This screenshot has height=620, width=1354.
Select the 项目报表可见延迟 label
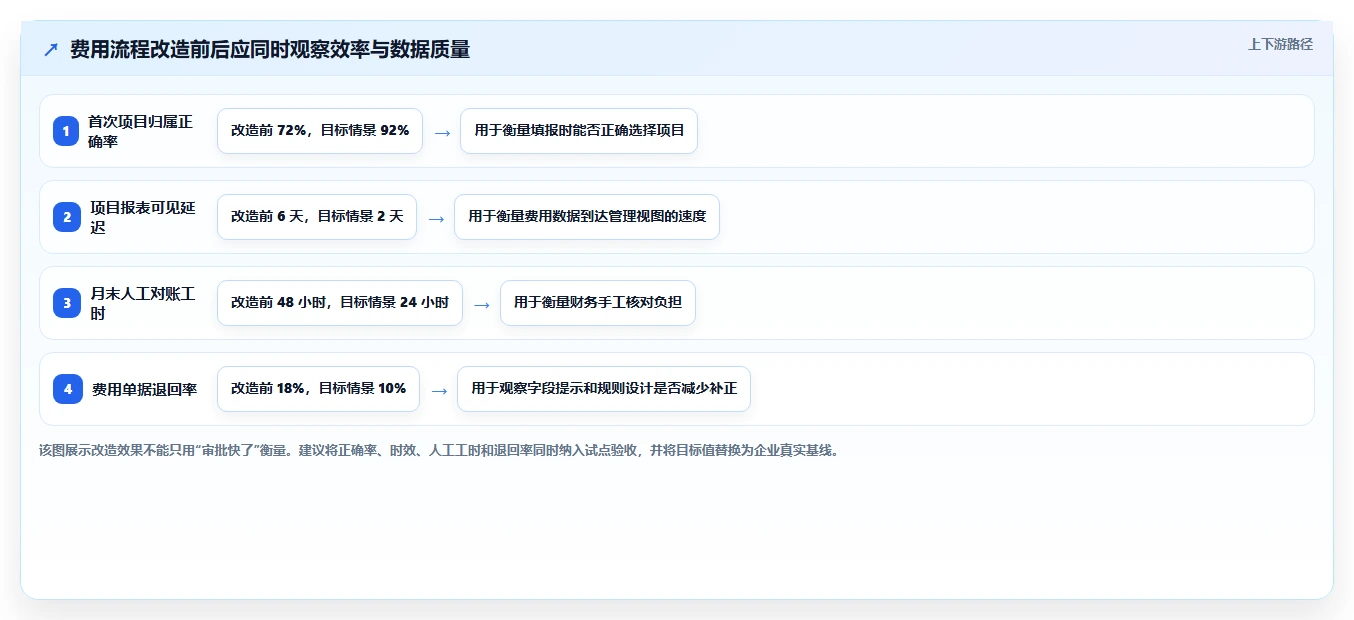pos(142,217)
